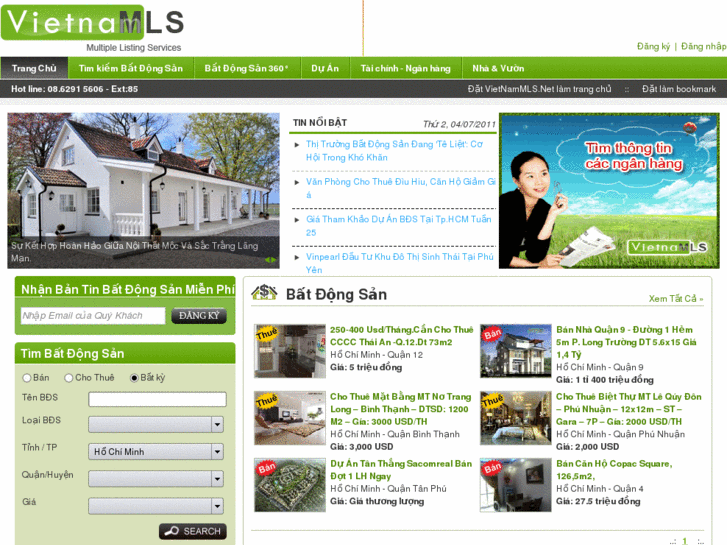Open listing Dự Án Tân Thắng Sacomreal

pyautogui.click(x=401, y=469)
